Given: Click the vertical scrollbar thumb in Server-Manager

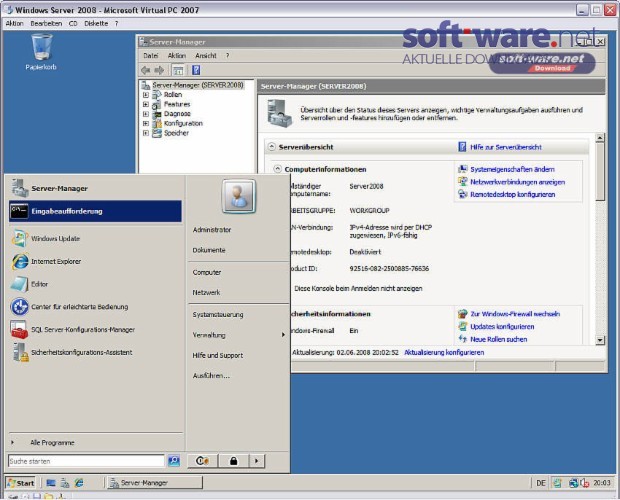Looking at the screenshot, I should tap(600, 171).
